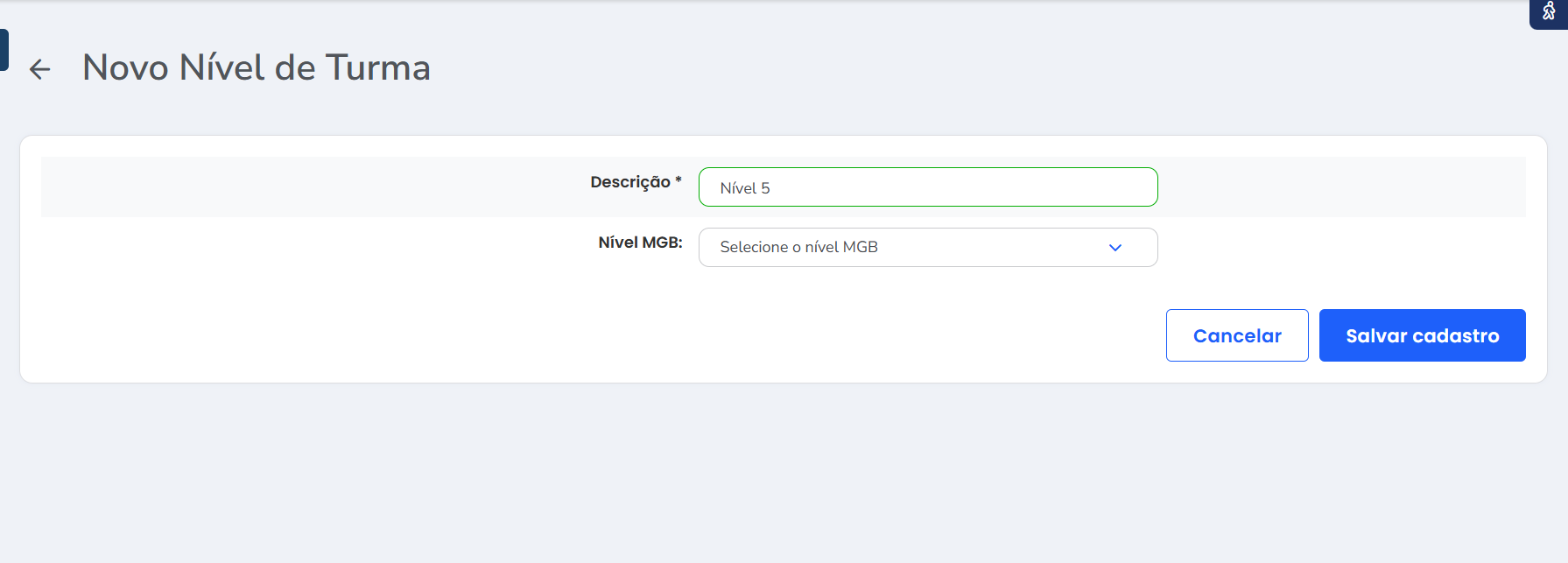The width and height of the screenshot is (1568, 563).
Task: Click the gray row area left of Descrição
Action: tap(306, 186)
